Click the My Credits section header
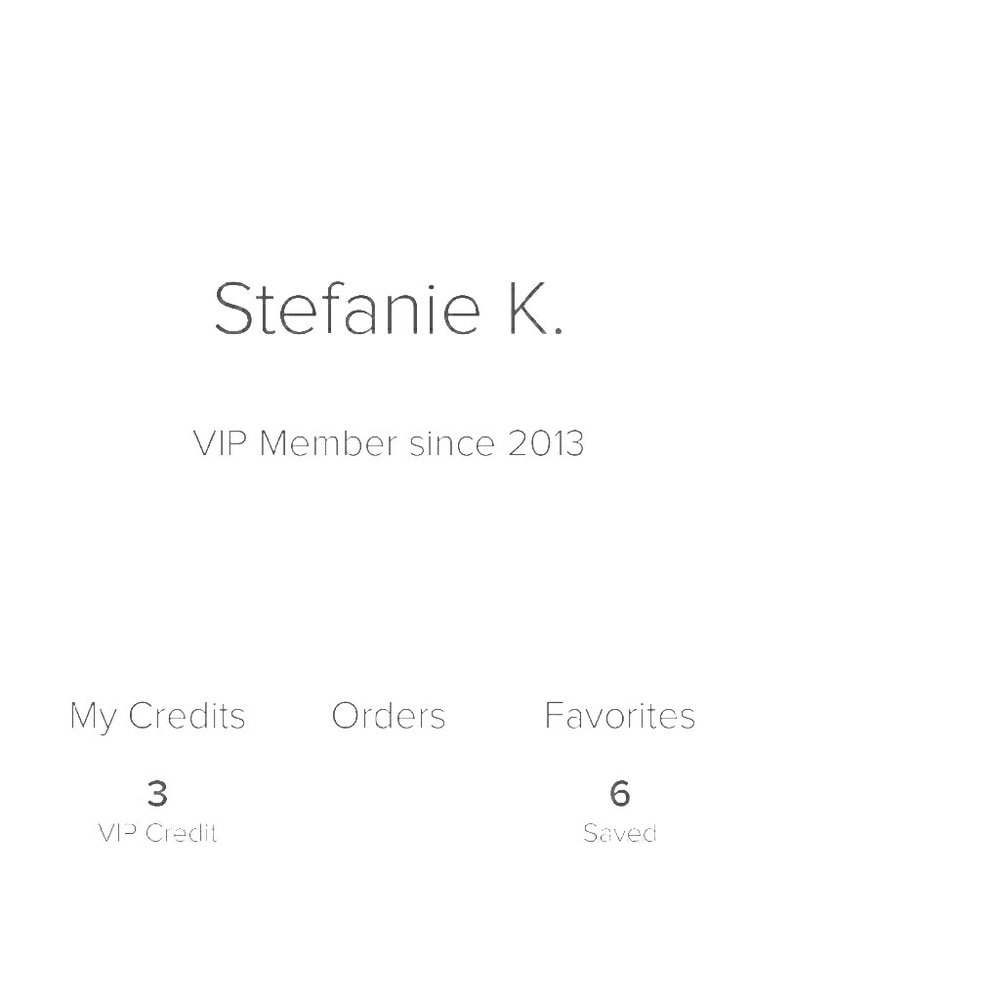Viewport: 1000px width, 1000px height. pyautogui.click(x=156, y=715)
